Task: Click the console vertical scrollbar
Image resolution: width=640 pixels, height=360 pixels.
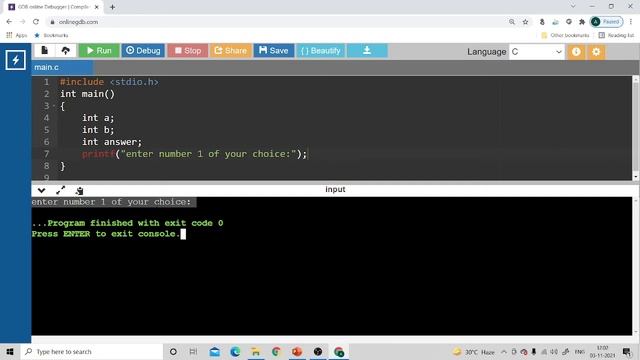Action: (636, 266)
